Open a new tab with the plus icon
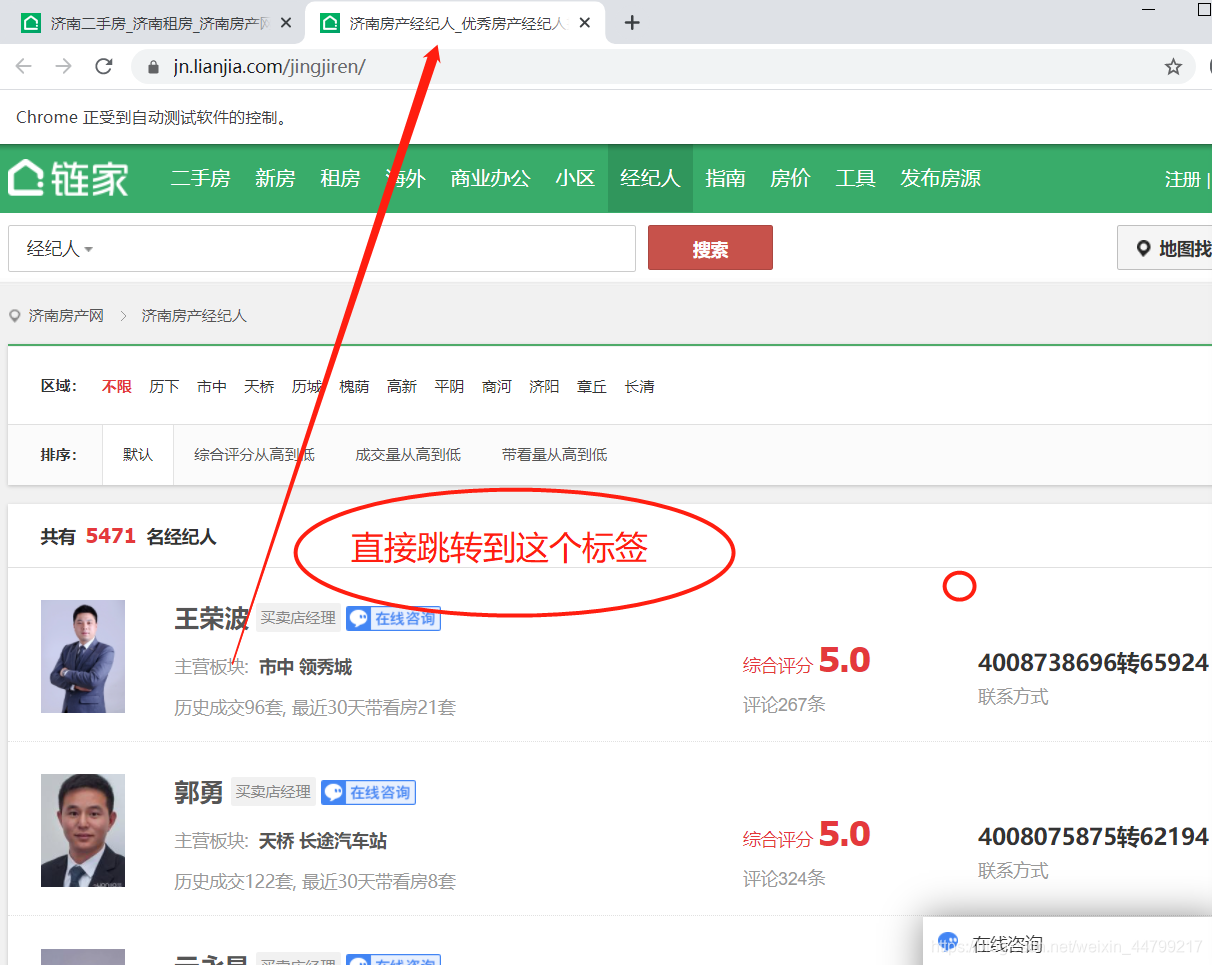Image resolution: width=1212 pixels, height=965 pixels. click(632, 23)
